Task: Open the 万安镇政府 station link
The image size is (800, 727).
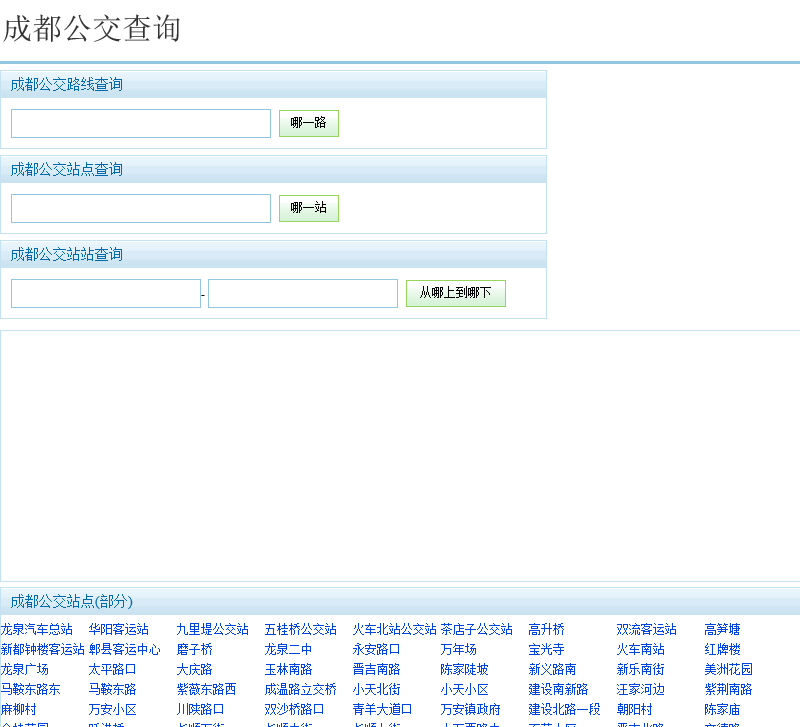Action: (x=470, y=710)
